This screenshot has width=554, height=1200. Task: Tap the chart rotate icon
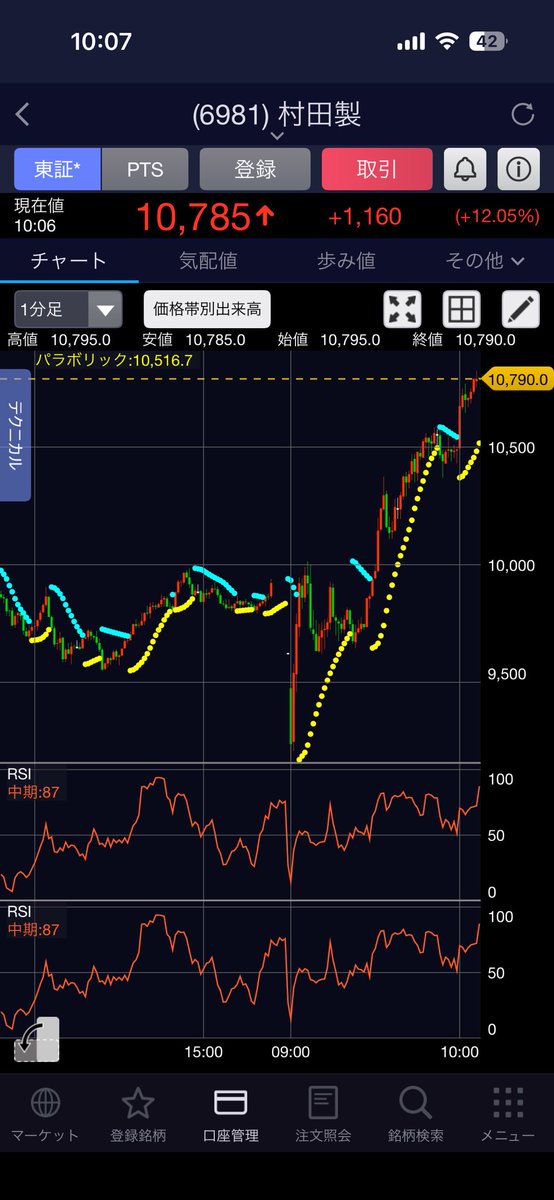pyautogui.click(x=37, y=1039)
